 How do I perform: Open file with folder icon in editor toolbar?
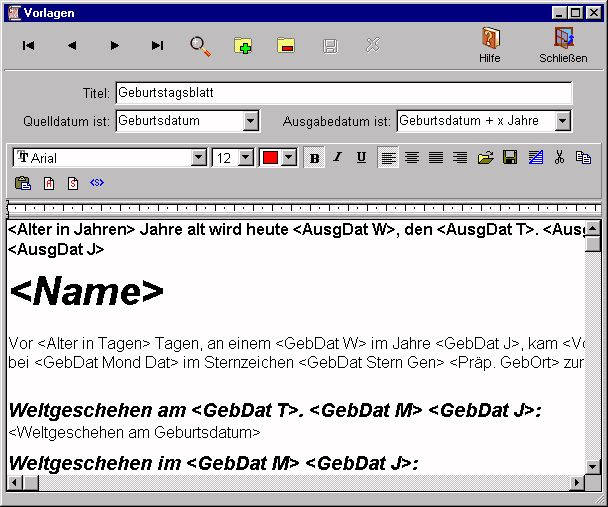pos(485,157)
